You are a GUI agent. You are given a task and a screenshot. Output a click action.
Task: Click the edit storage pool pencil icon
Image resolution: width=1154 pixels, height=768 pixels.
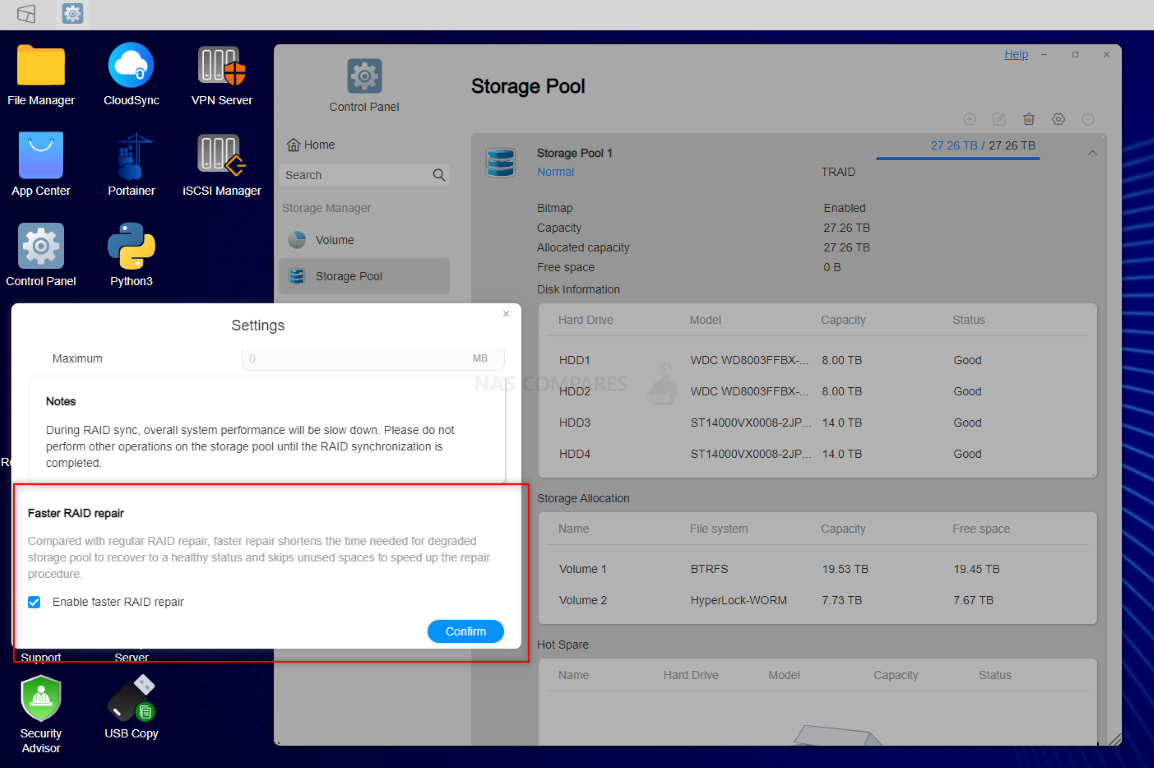click(x=999, y=119)
